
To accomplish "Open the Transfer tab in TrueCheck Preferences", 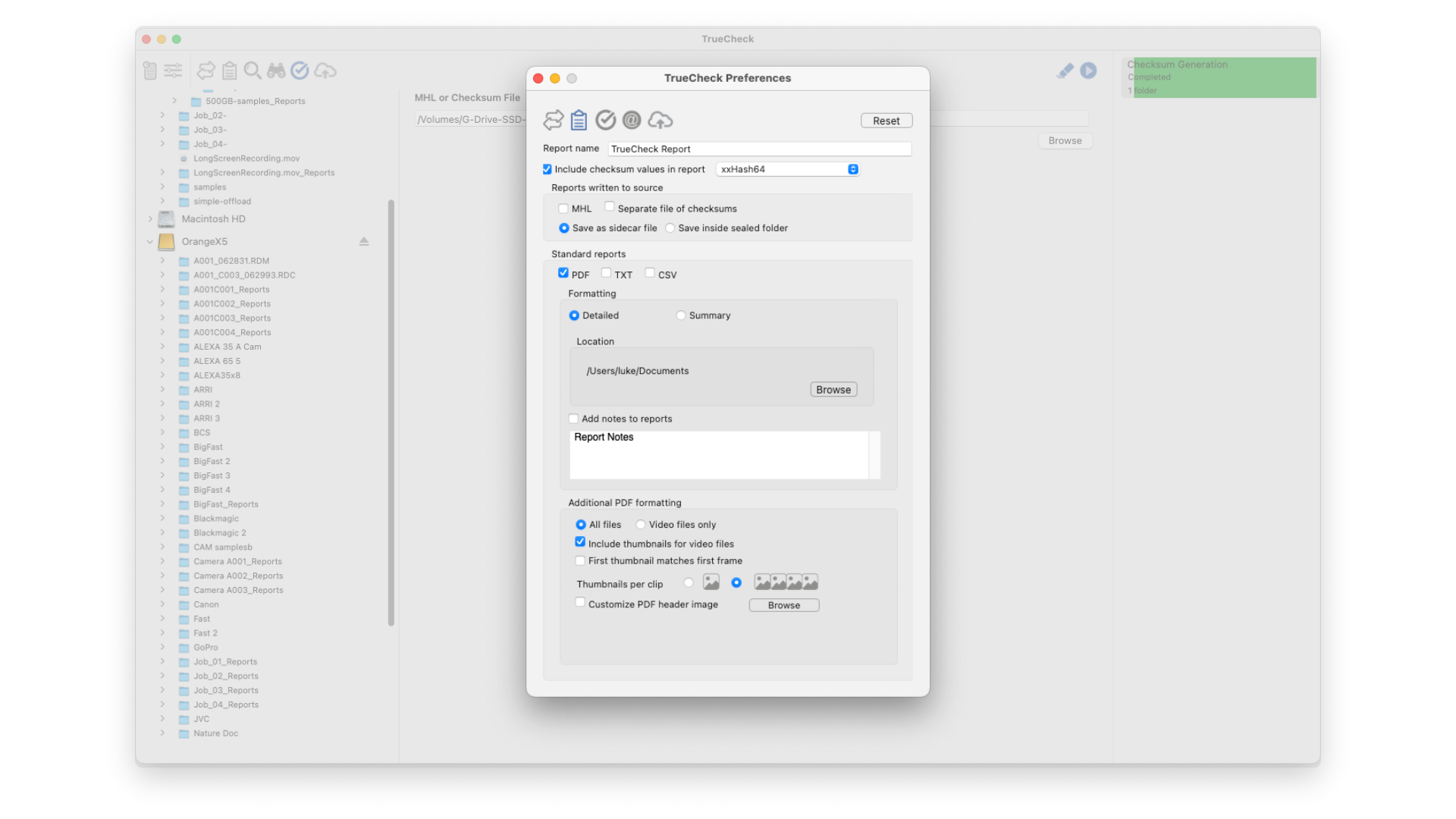I will pos(554,120).
